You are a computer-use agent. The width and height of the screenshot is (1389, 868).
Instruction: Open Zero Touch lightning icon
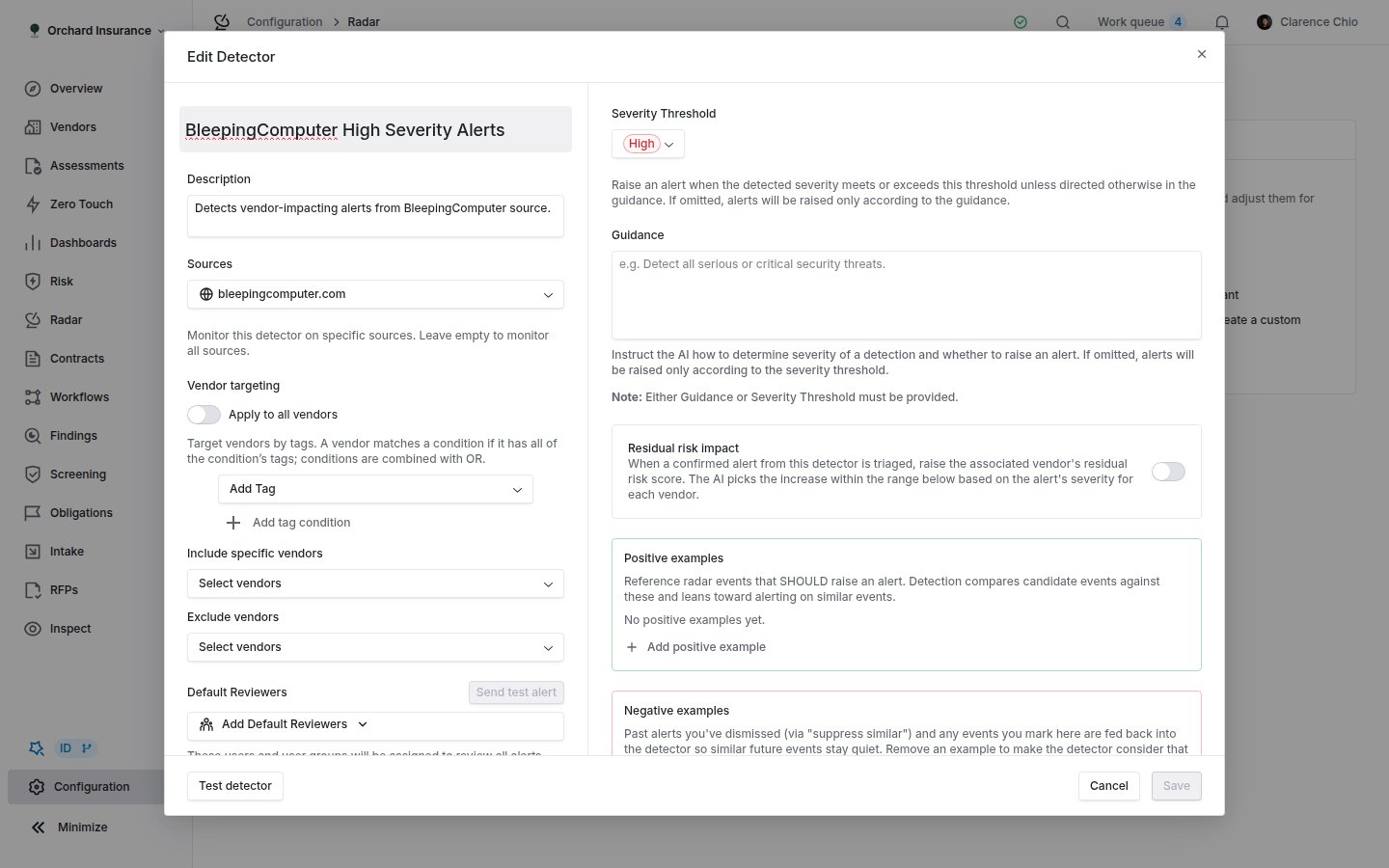point(33,204)
